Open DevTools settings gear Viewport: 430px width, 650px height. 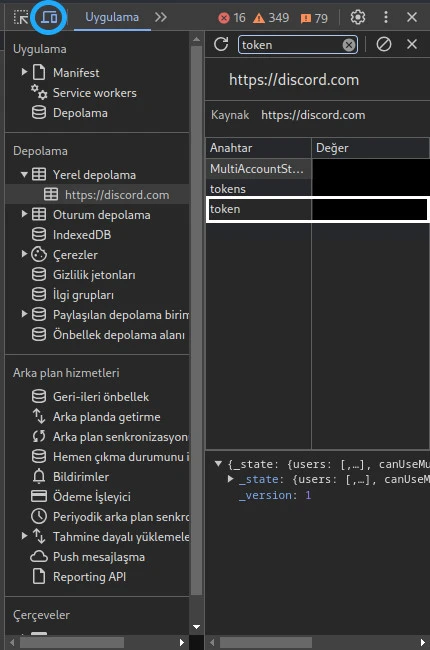358,17
